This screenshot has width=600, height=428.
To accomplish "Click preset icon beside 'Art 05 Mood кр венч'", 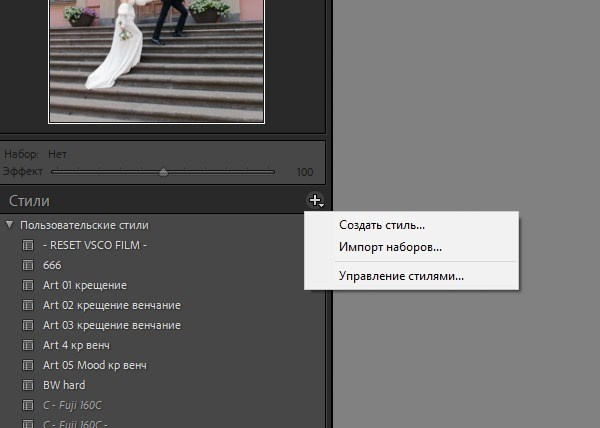I will pyautogui.click(x=28, y=365).
